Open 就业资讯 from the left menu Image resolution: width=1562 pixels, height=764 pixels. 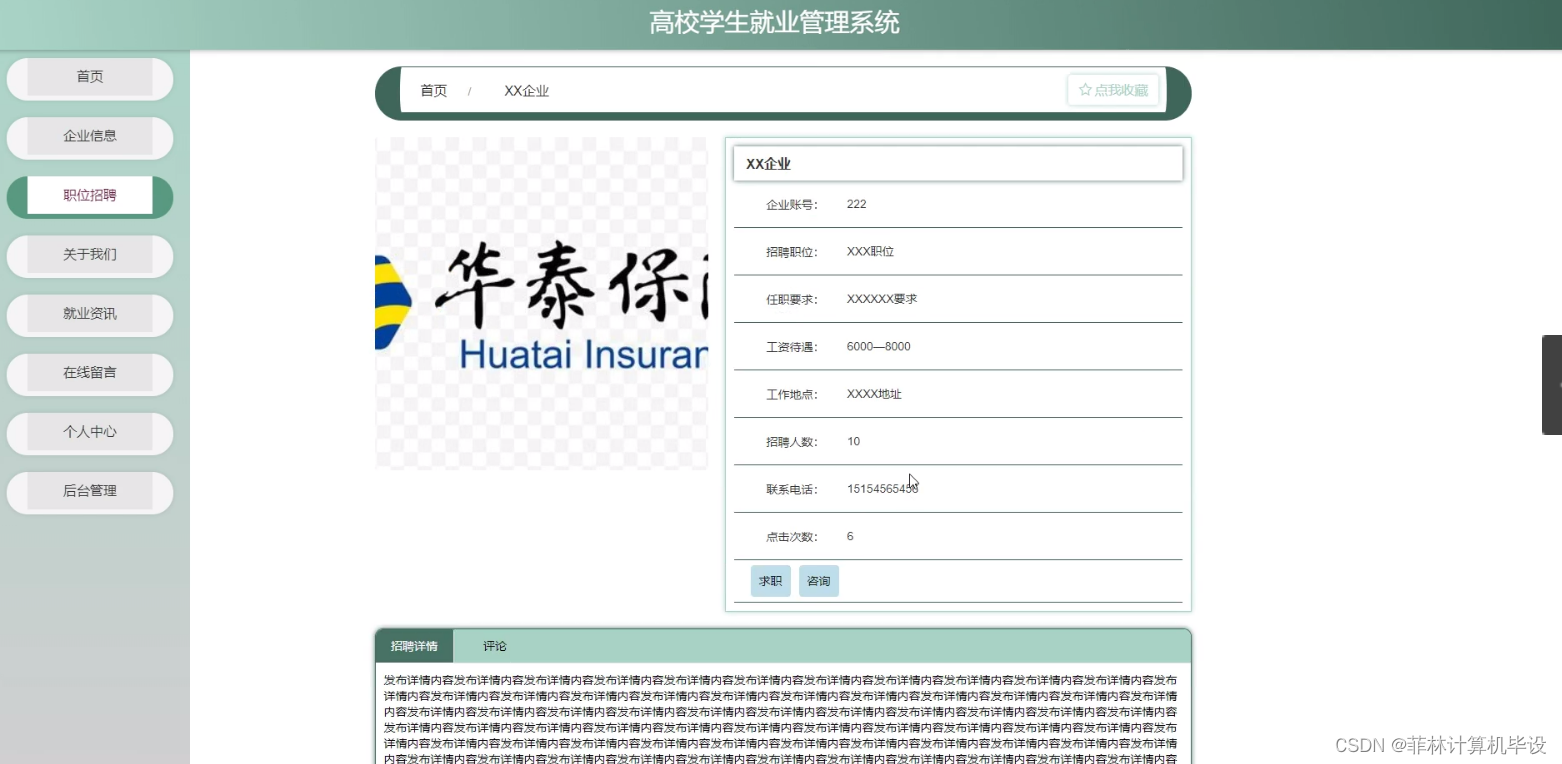[x=89, y=314]
